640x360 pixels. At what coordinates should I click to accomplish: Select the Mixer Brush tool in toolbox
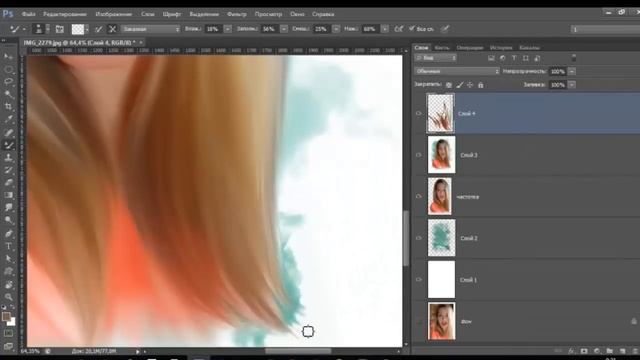[8, 145]
